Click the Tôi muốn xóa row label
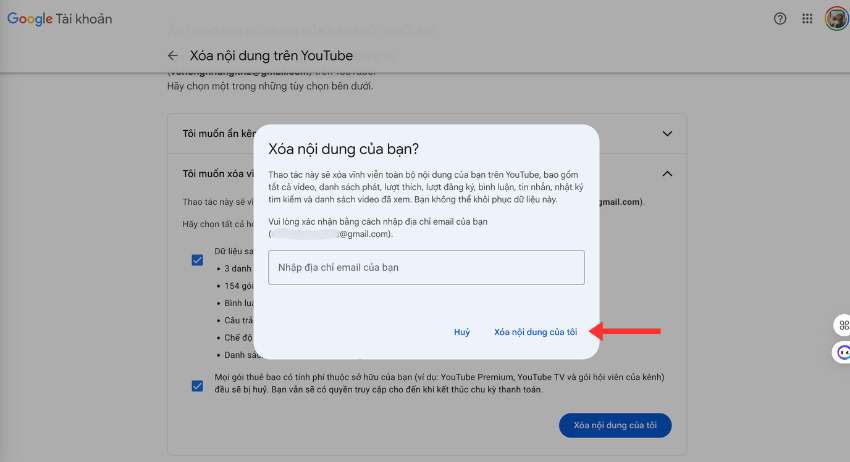 coord(218,174)
